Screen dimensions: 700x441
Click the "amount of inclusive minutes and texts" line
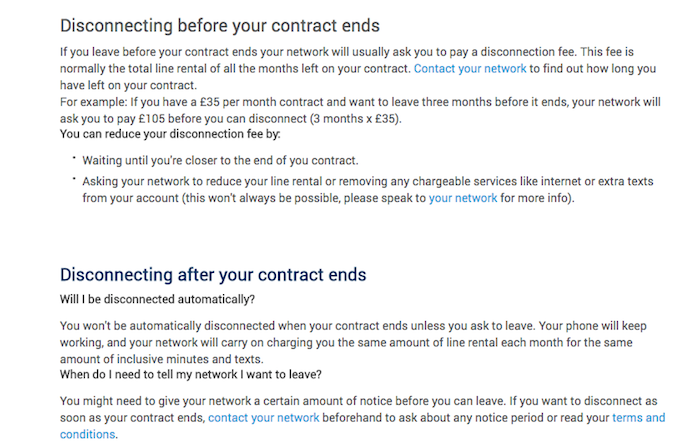[162, 359]
